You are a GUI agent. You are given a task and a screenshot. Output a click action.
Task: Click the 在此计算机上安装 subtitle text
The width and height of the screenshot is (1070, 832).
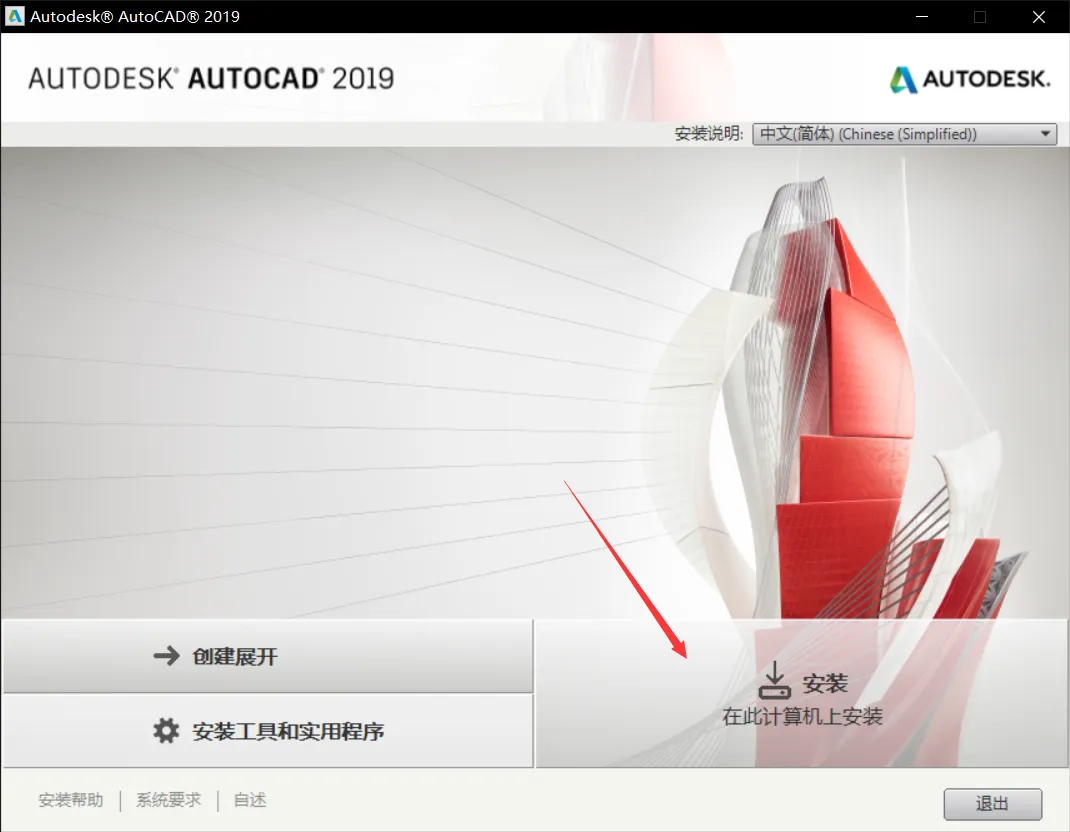(802, 716)
